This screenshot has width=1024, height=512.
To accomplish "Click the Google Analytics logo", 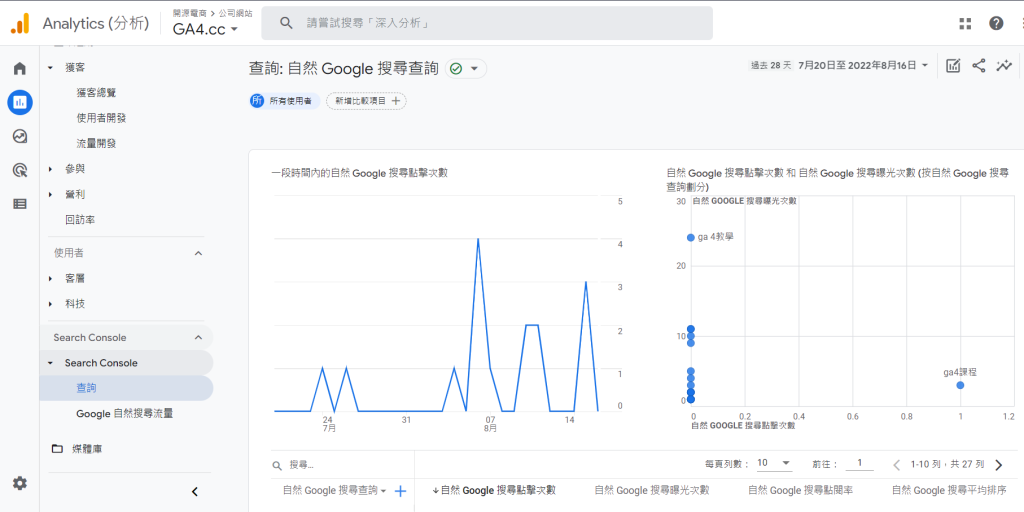I will (20, 24).
